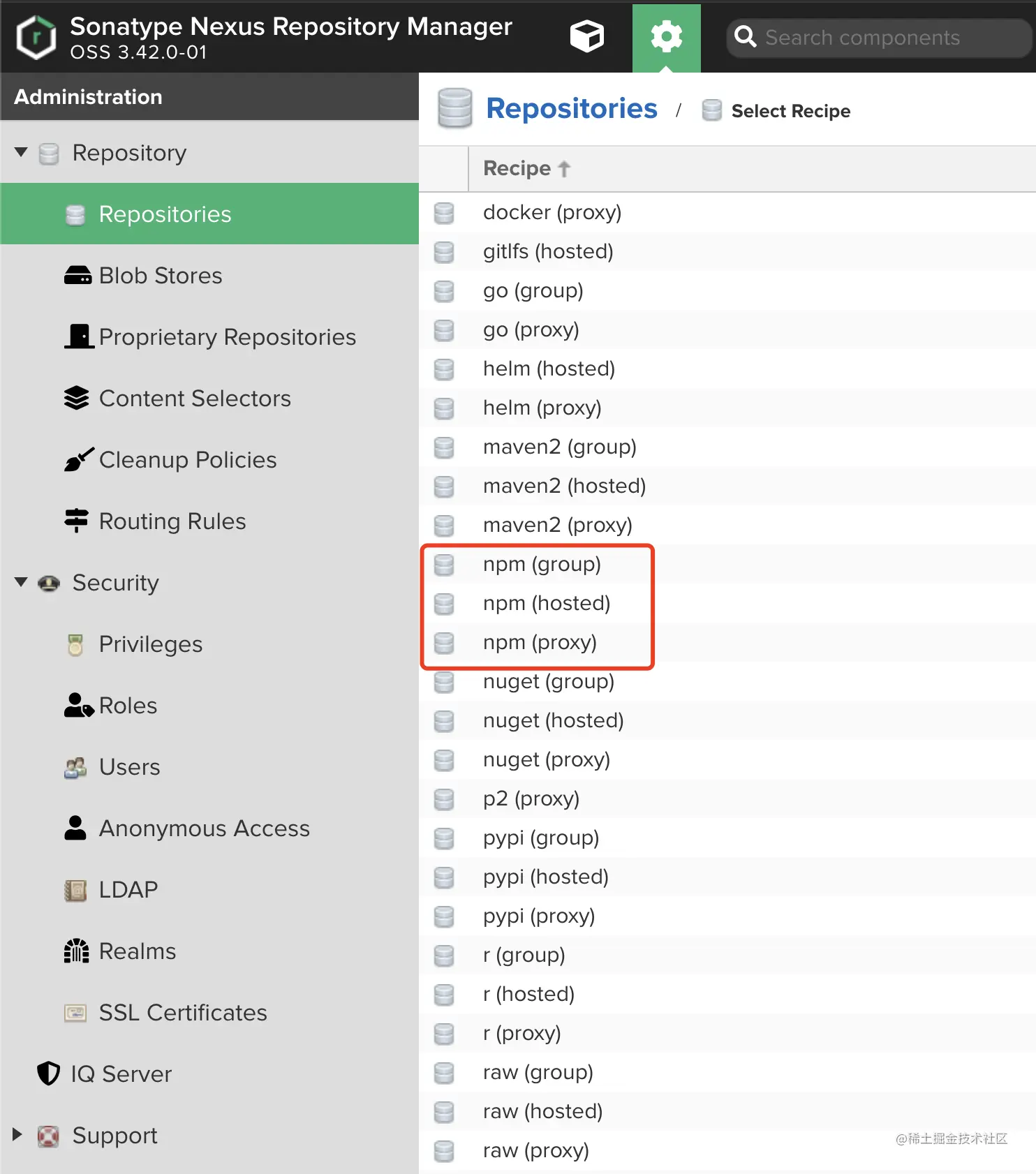
Task: Select the nuget (hosted) recipe
Action: (x=553, y=720)
